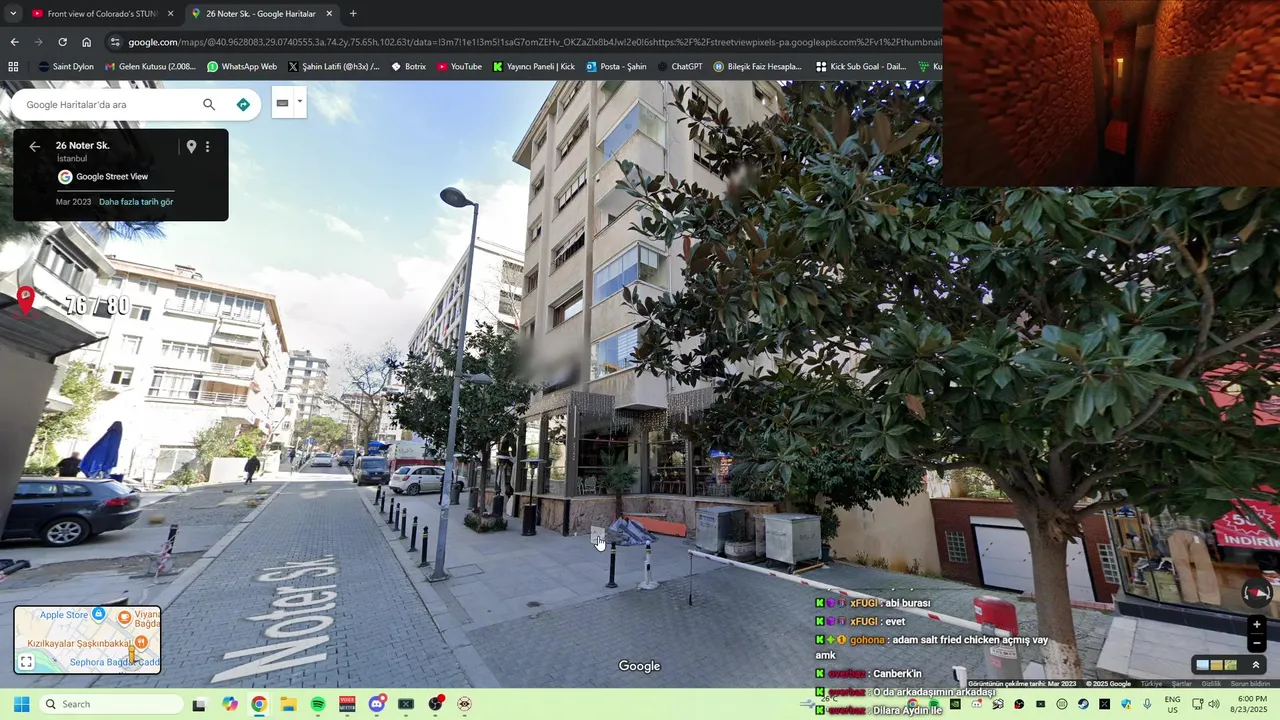Open the Windows Start menu

tap(21, 704)
